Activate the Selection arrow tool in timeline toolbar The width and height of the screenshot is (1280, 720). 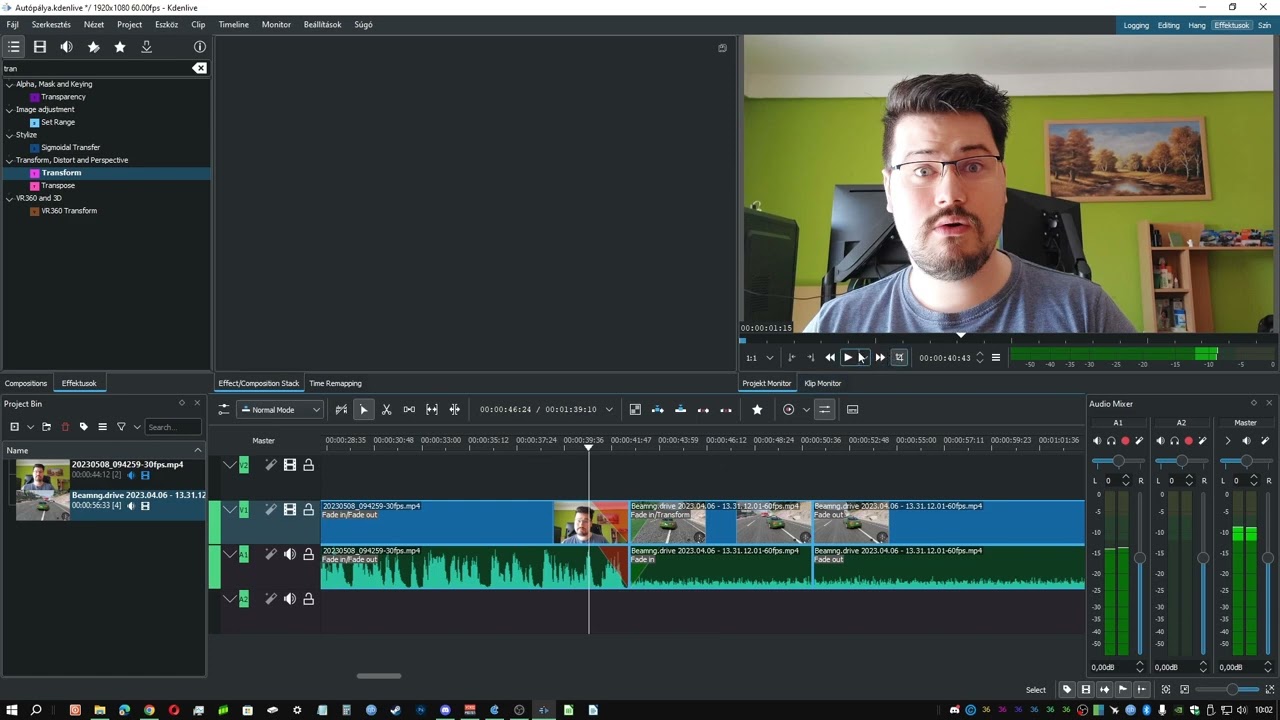364,409
